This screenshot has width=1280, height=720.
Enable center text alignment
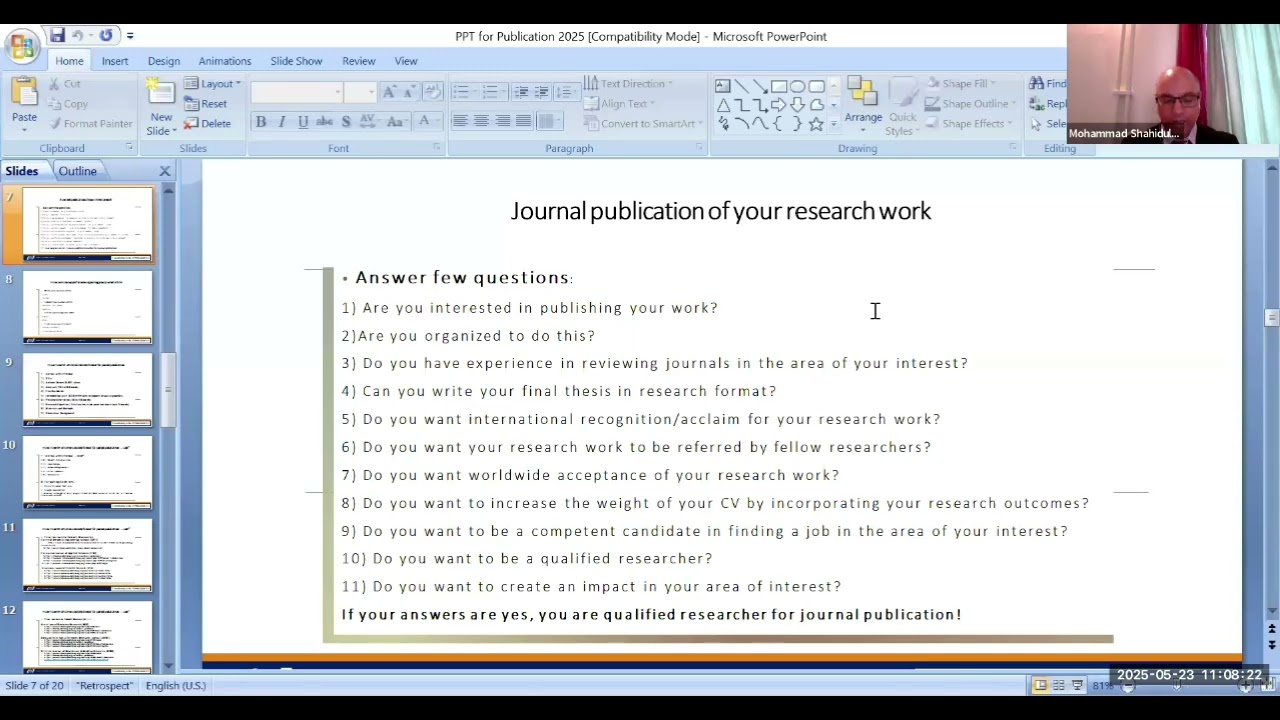pos(481,122)
